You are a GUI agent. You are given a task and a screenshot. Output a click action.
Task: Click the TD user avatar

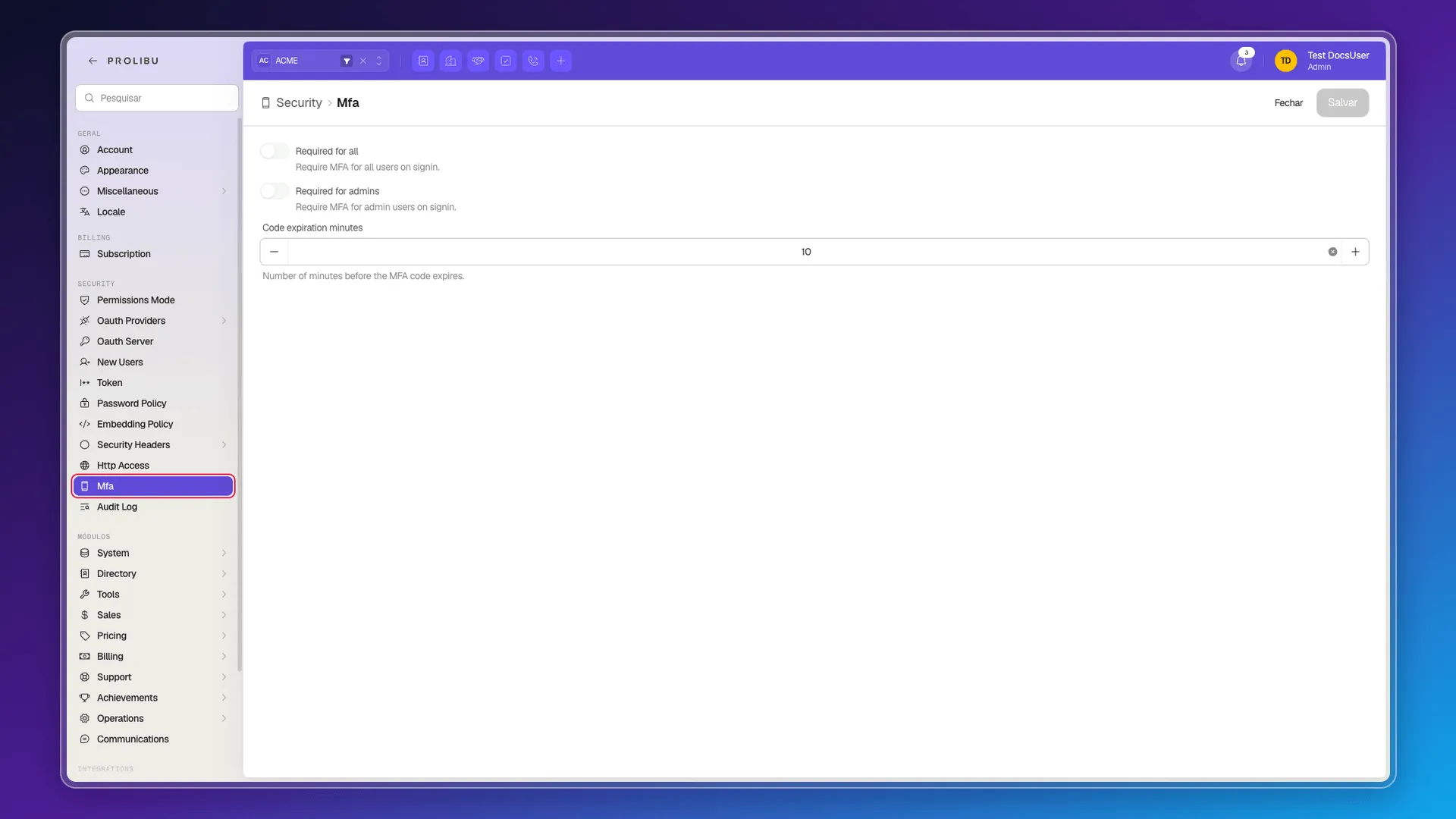tap(1285, 61)
